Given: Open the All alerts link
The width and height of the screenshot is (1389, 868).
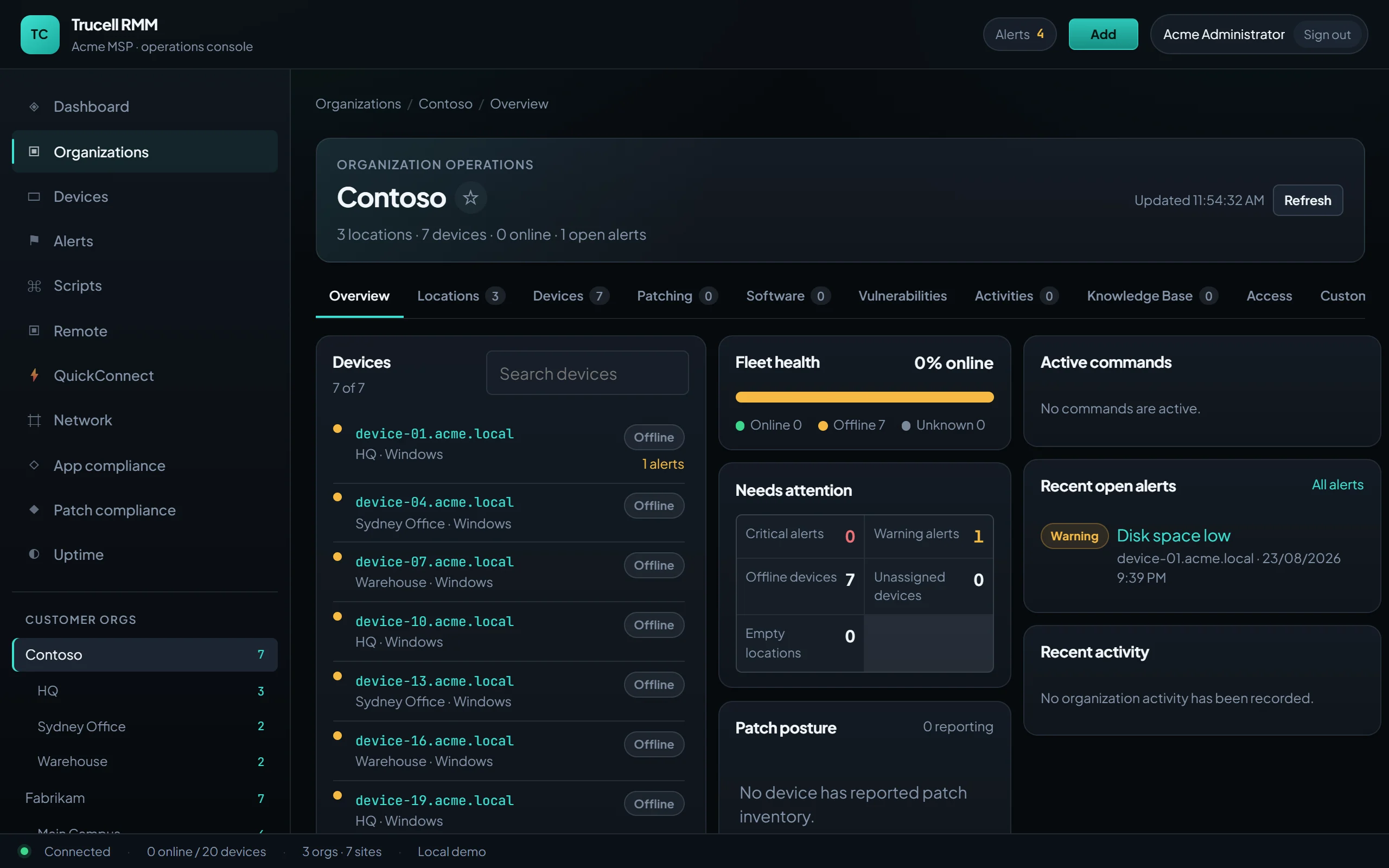Looking at the screenshot, I should coord(1337,484).
